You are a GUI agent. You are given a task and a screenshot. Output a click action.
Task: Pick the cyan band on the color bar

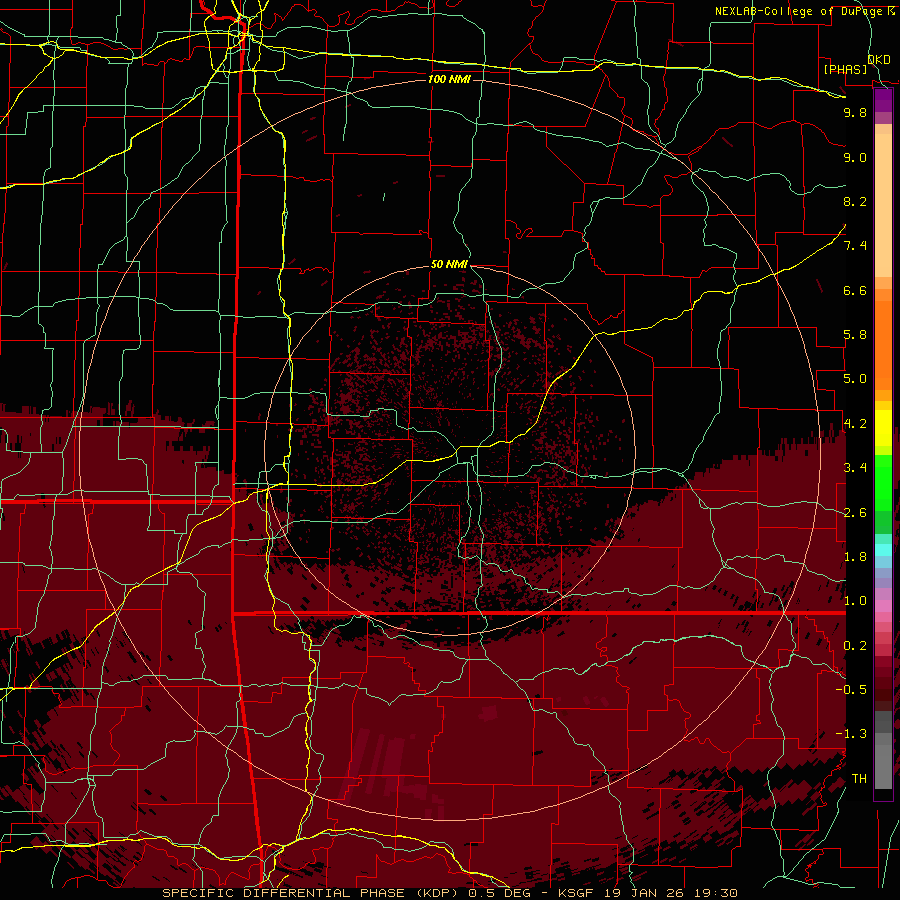[883, 550]
